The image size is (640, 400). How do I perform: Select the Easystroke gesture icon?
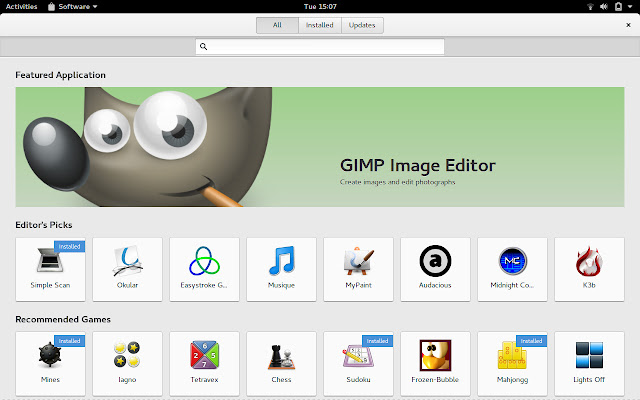point(204,261)
